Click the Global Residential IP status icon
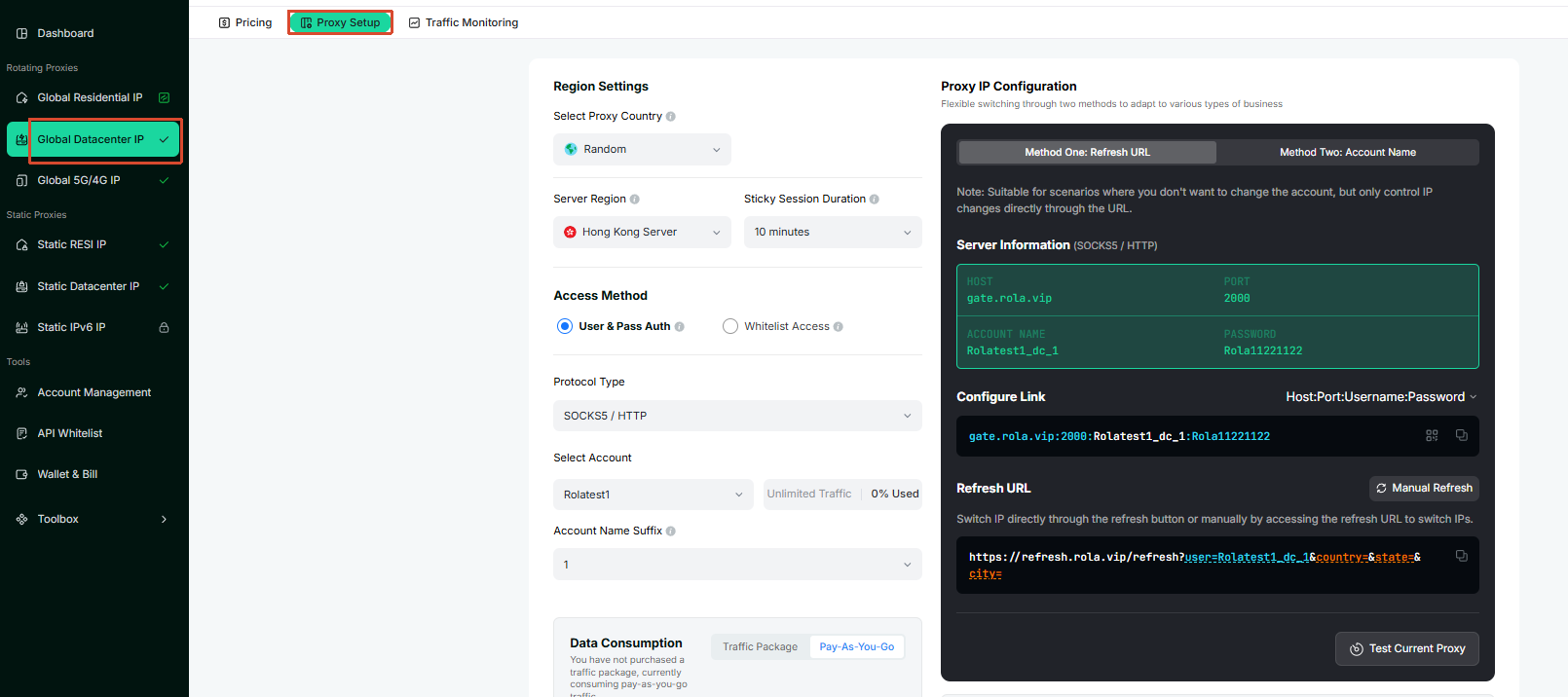This screenshot has width=1568, height=697. 164,97
